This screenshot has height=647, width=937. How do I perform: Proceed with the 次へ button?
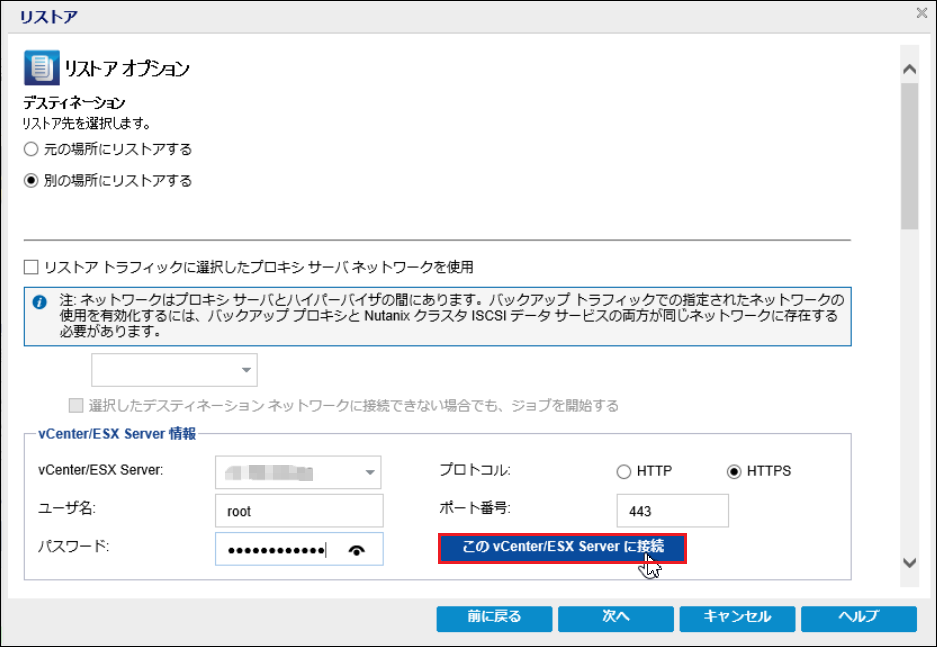pos(615,617)
